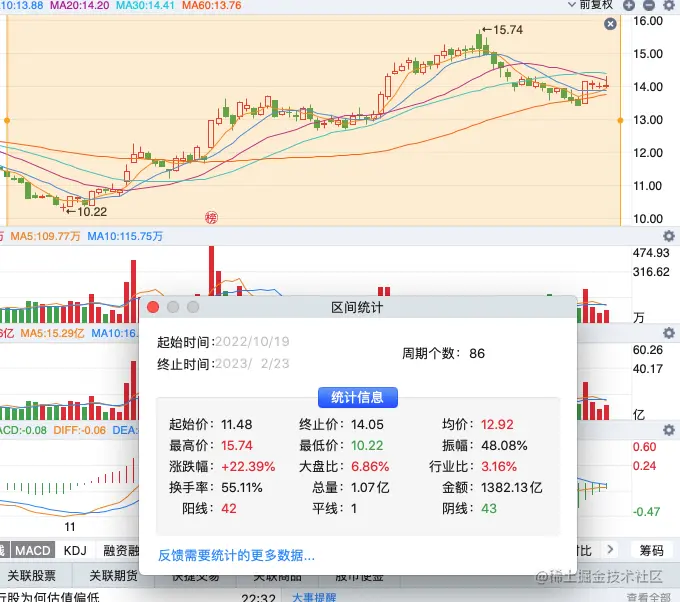The height and width of the screenshot is (602, 680).
Task: Open the 关联期货 related futures tab
Action: [113, 576]
